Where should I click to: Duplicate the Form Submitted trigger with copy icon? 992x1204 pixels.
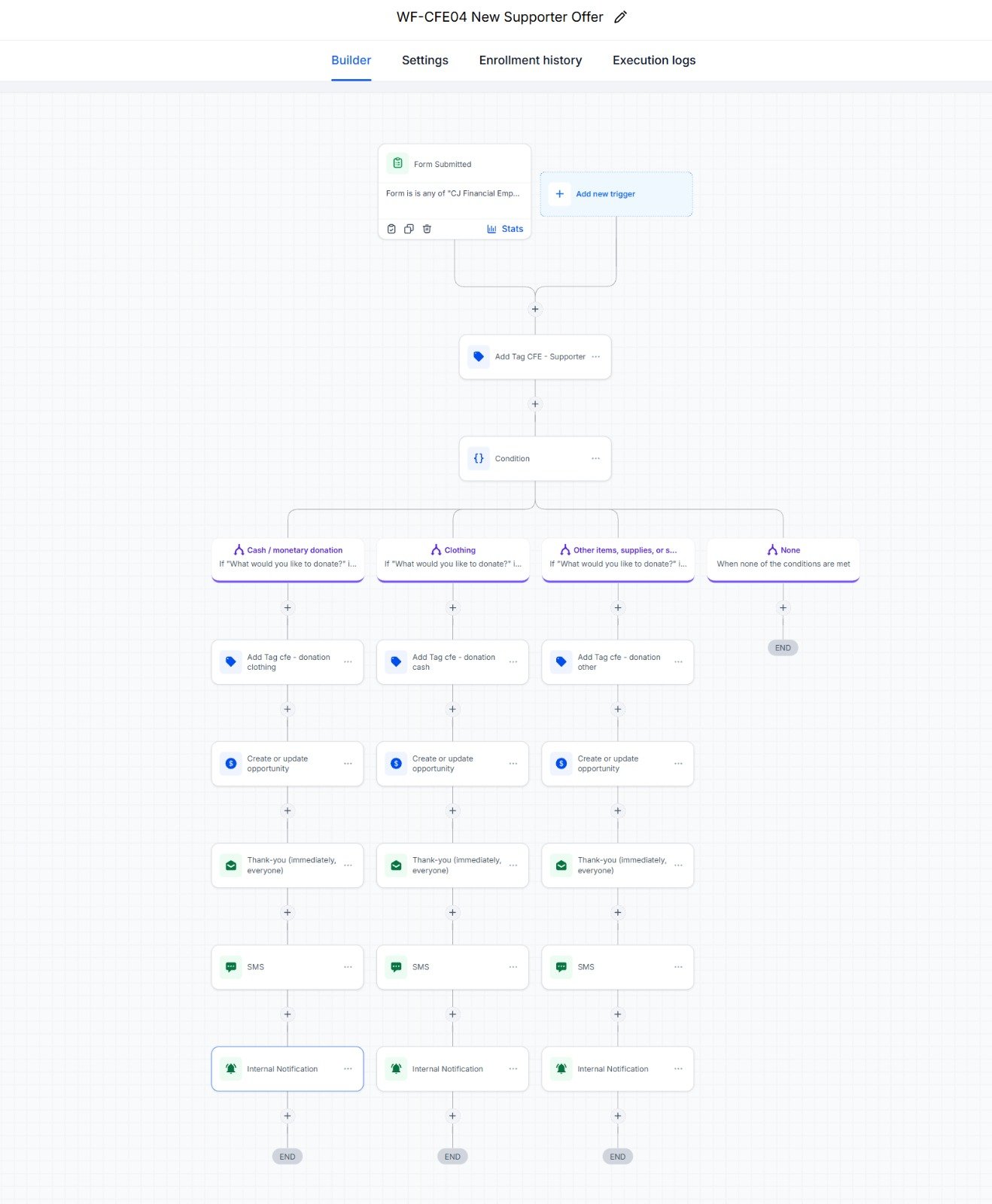pos(409,229)
